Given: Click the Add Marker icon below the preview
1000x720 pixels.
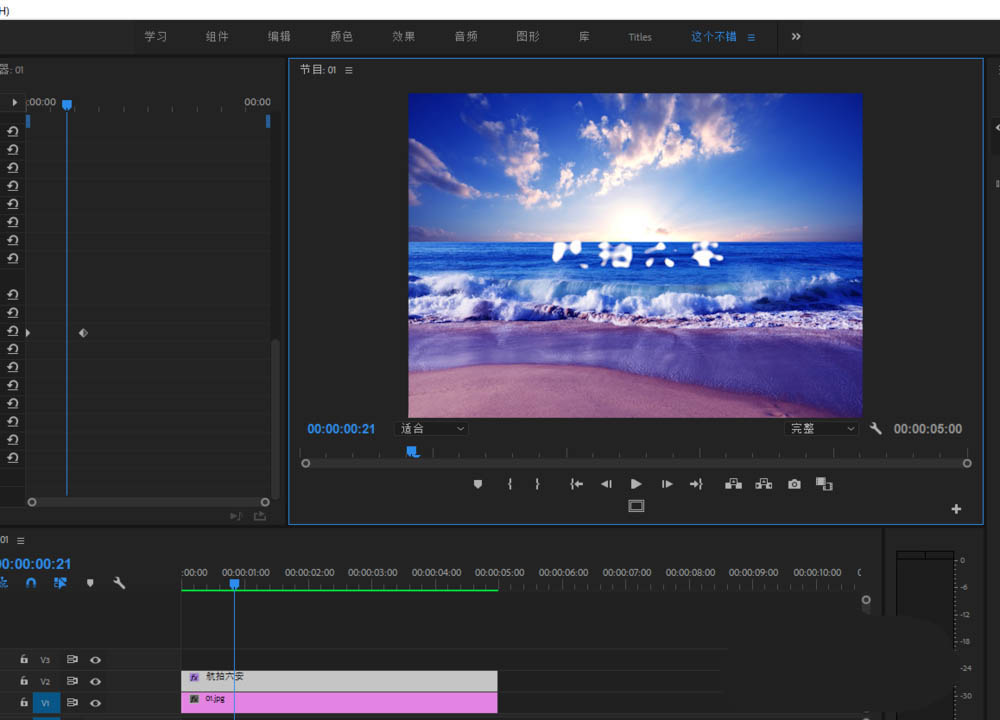Looking at the screenshot, I should (x=478, y=484).
